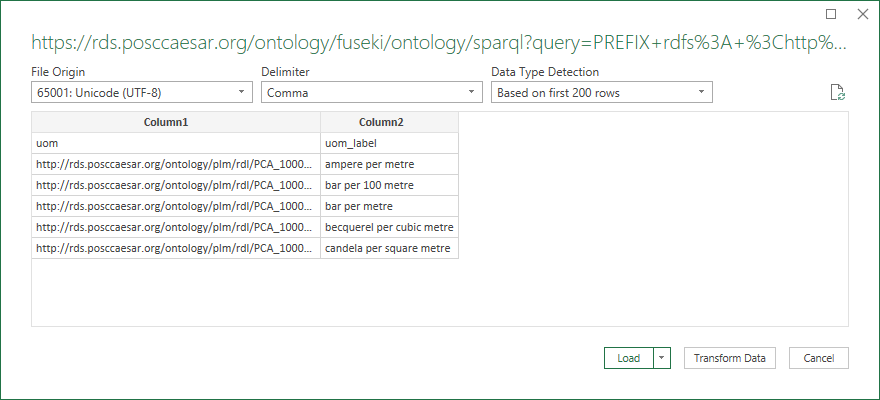Image resolution: width=880 pixels, height=400 pixels.
Task: Close the import dialog
Action: (863, 15)
